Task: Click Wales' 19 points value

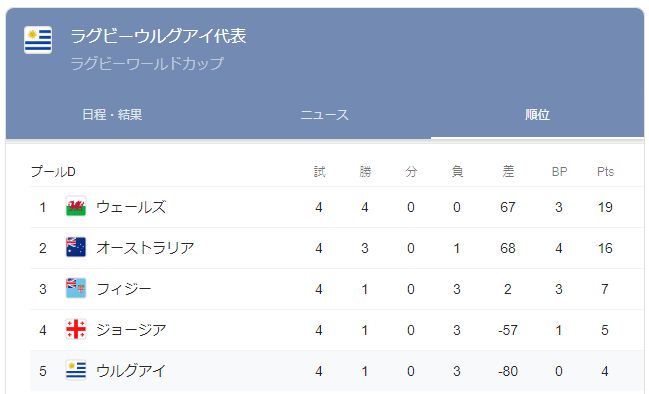Action: 605,207
